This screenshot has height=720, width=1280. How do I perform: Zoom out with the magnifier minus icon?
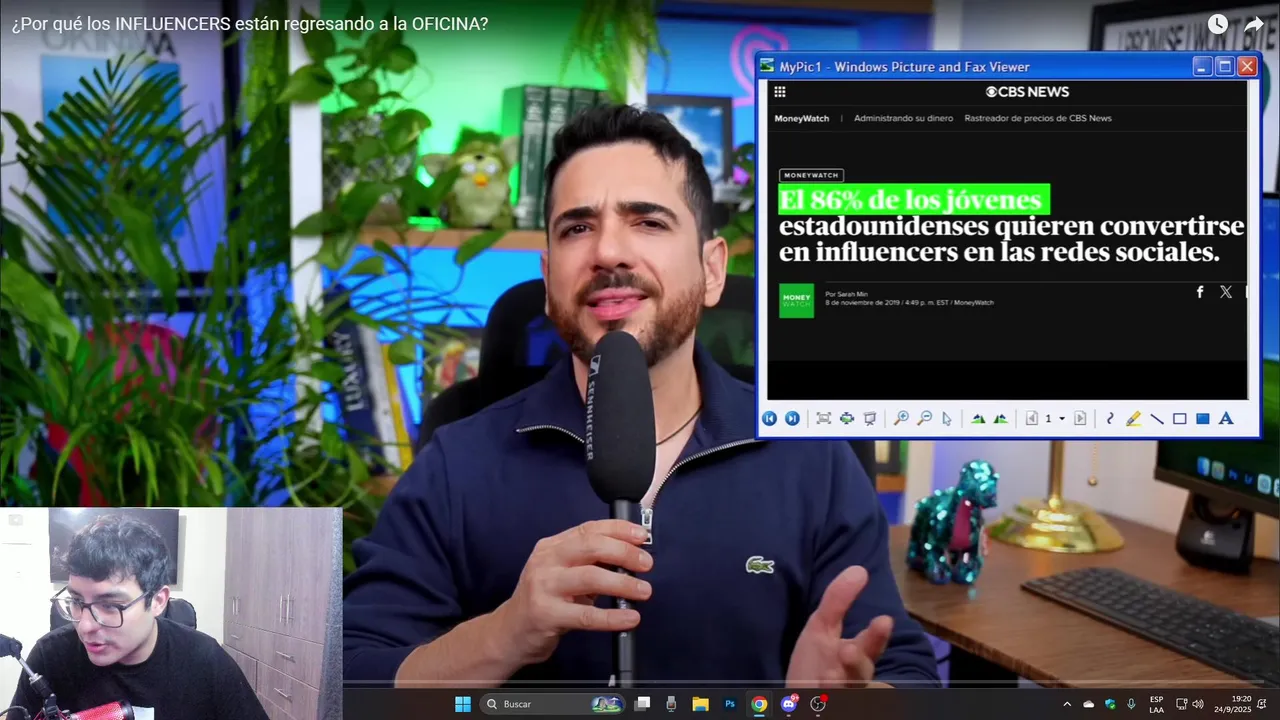924,419
